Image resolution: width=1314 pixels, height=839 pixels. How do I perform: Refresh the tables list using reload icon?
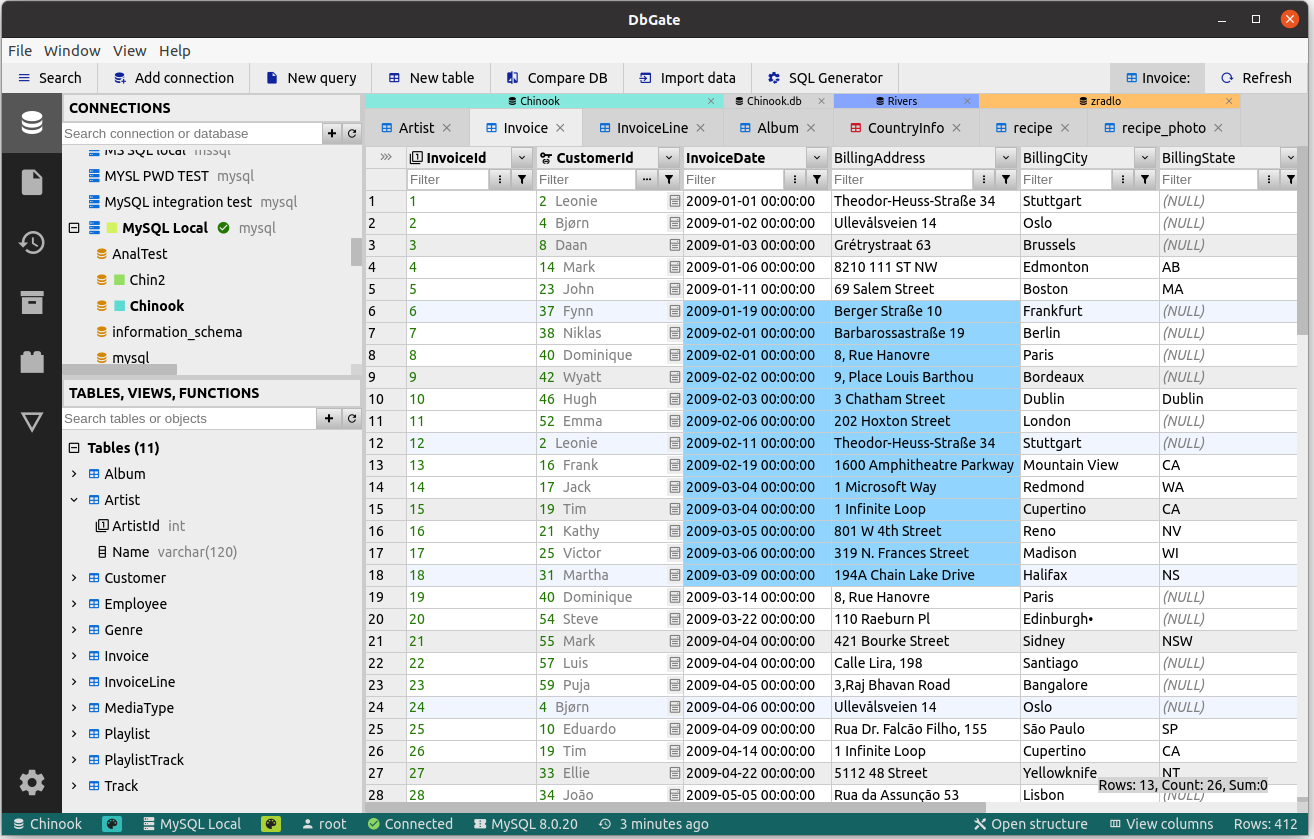tap(352, 418)
